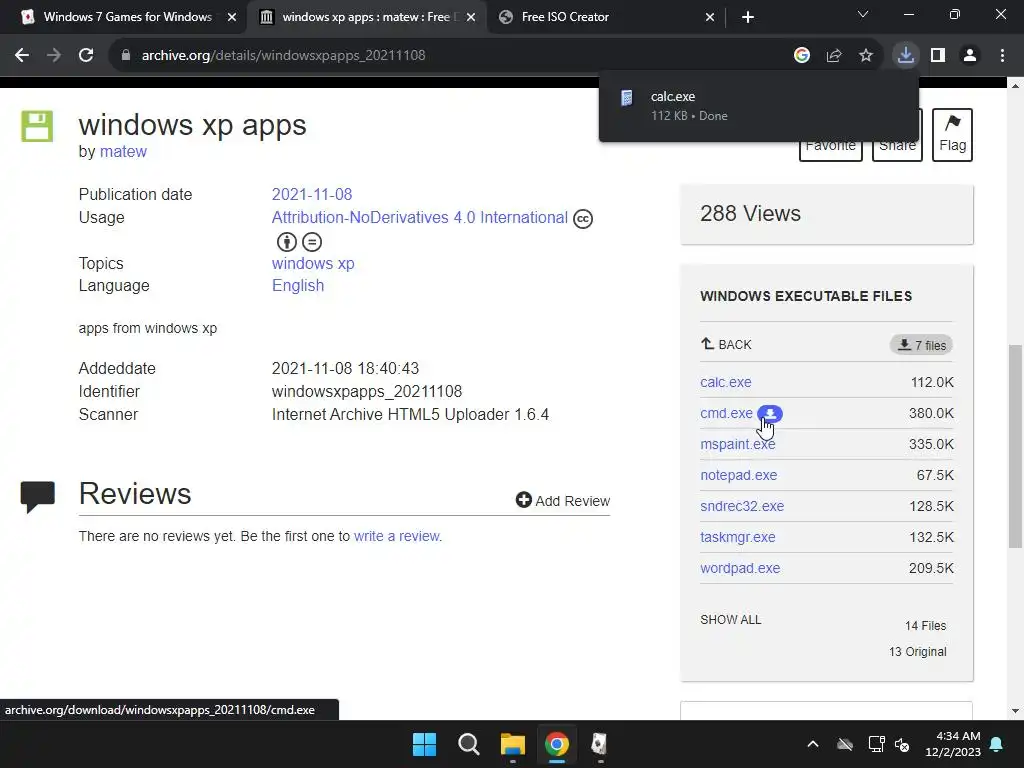1024x768 pixels.
Task: Click the CC attribution person icon
Action: 287,242
